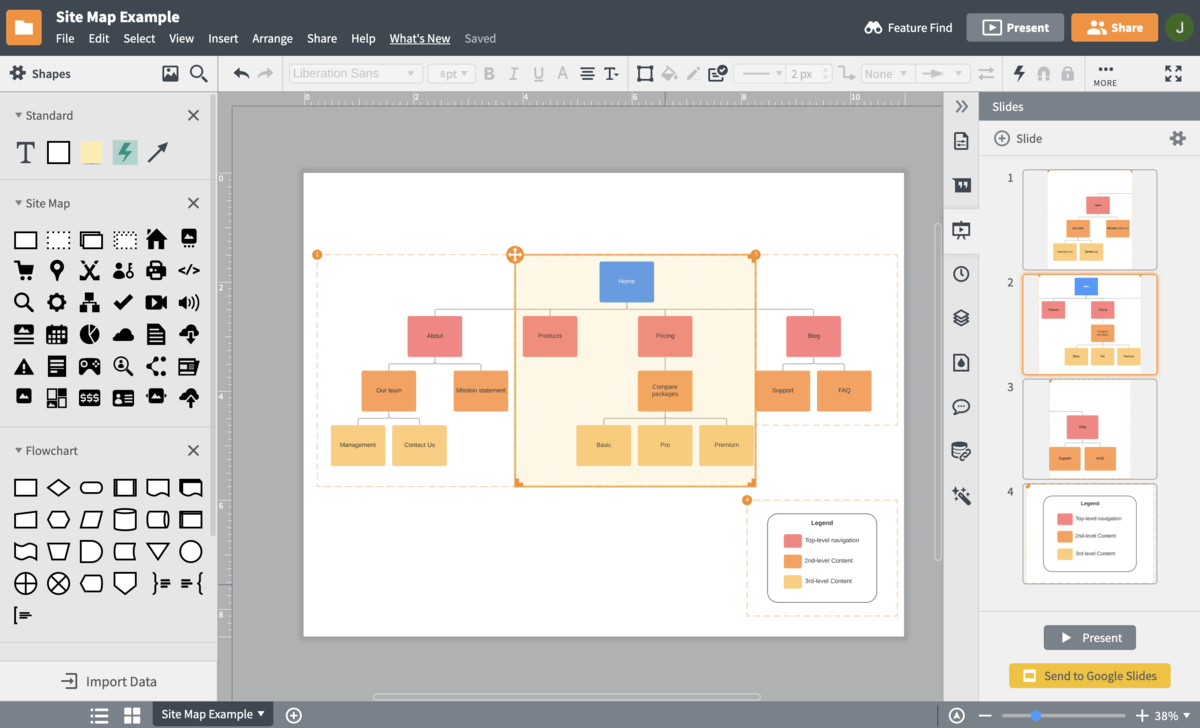Click the orange Share button

pos(1114,28)
